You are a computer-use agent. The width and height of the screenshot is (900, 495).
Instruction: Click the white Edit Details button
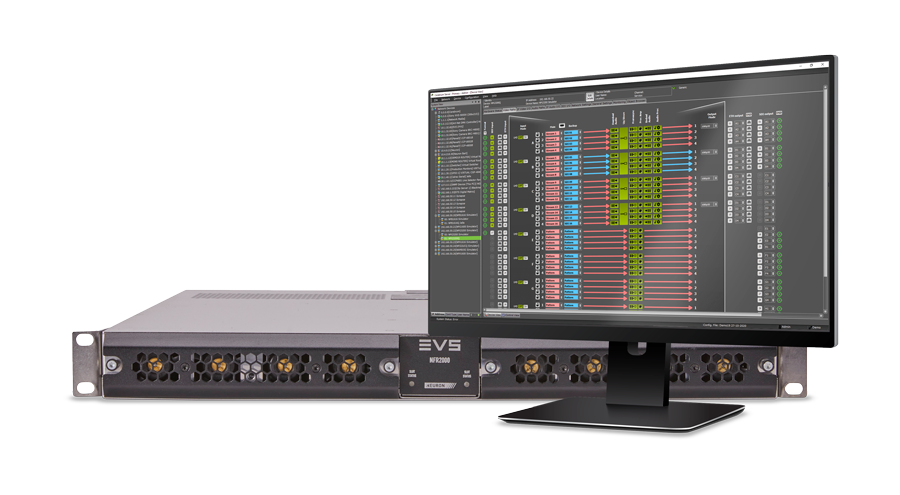(589, 96)
